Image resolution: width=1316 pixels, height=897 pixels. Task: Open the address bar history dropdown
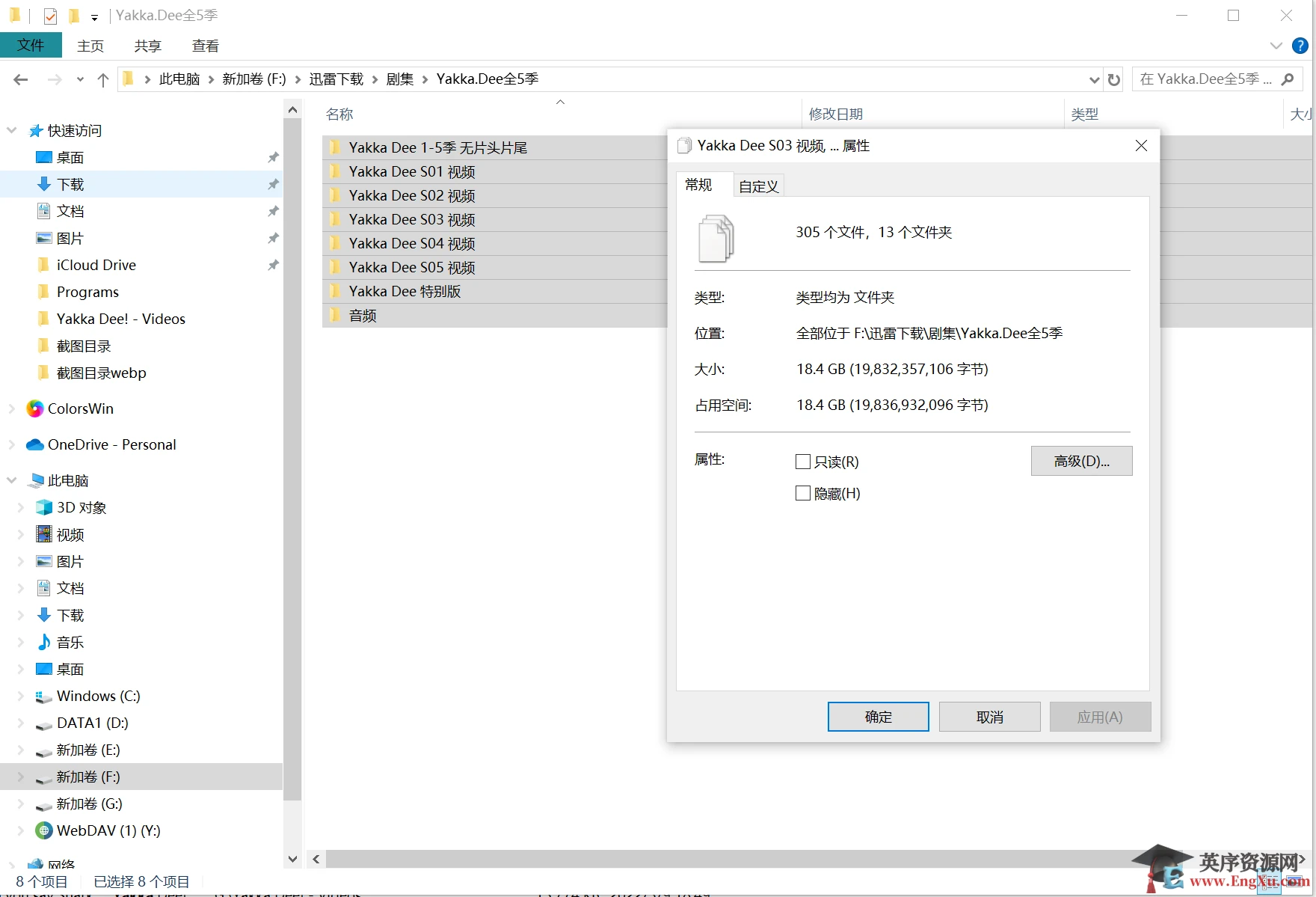[1094, 79]
